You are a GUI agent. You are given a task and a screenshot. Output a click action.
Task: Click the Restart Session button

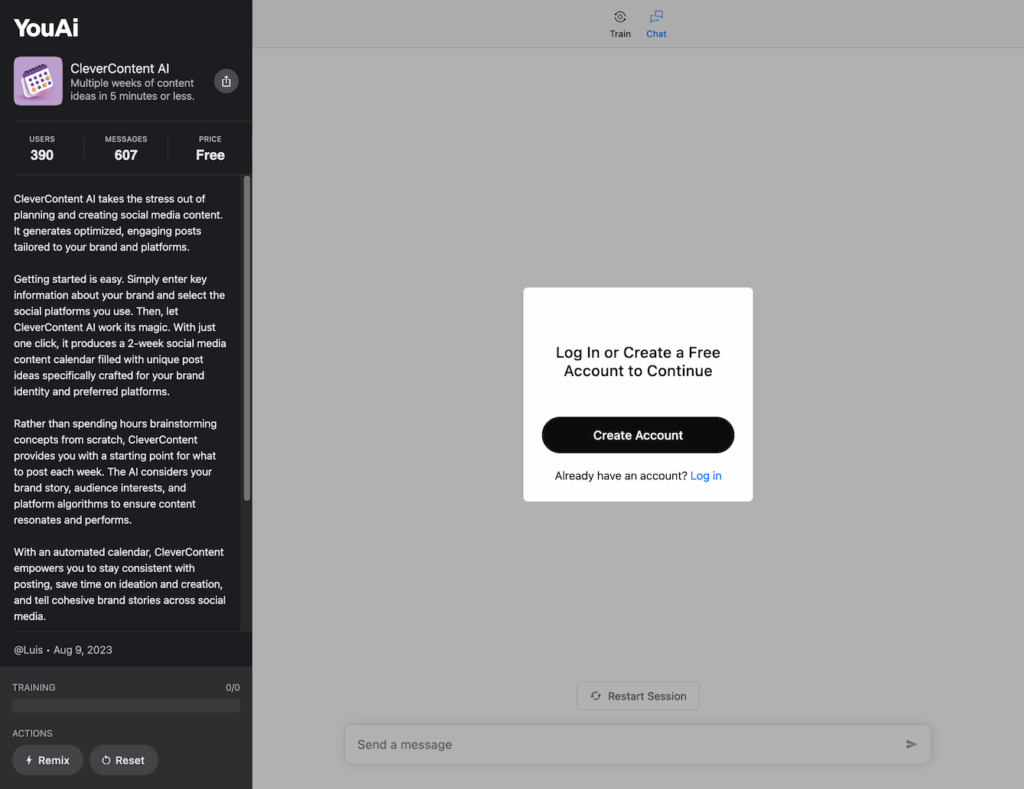coord(638,696)
